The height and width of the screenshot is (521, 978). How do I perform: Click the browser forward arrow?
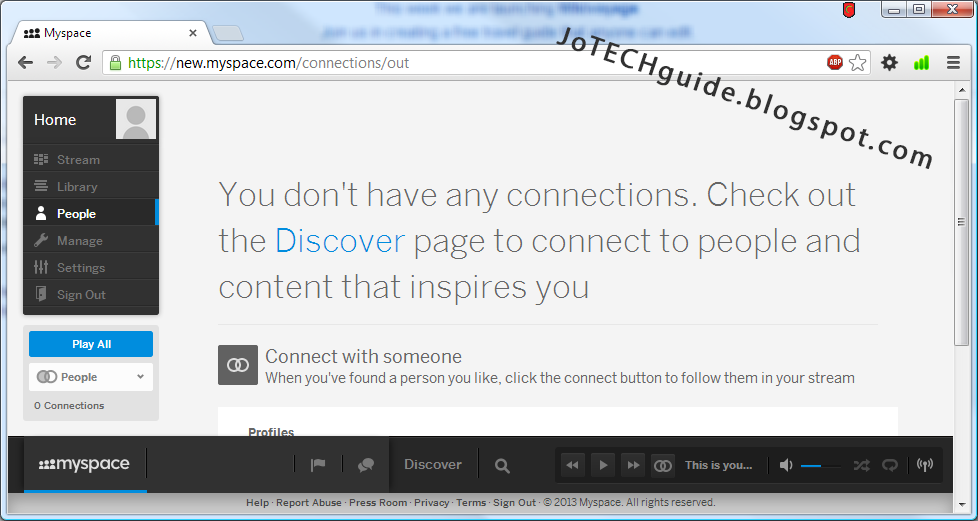(54, 62)
